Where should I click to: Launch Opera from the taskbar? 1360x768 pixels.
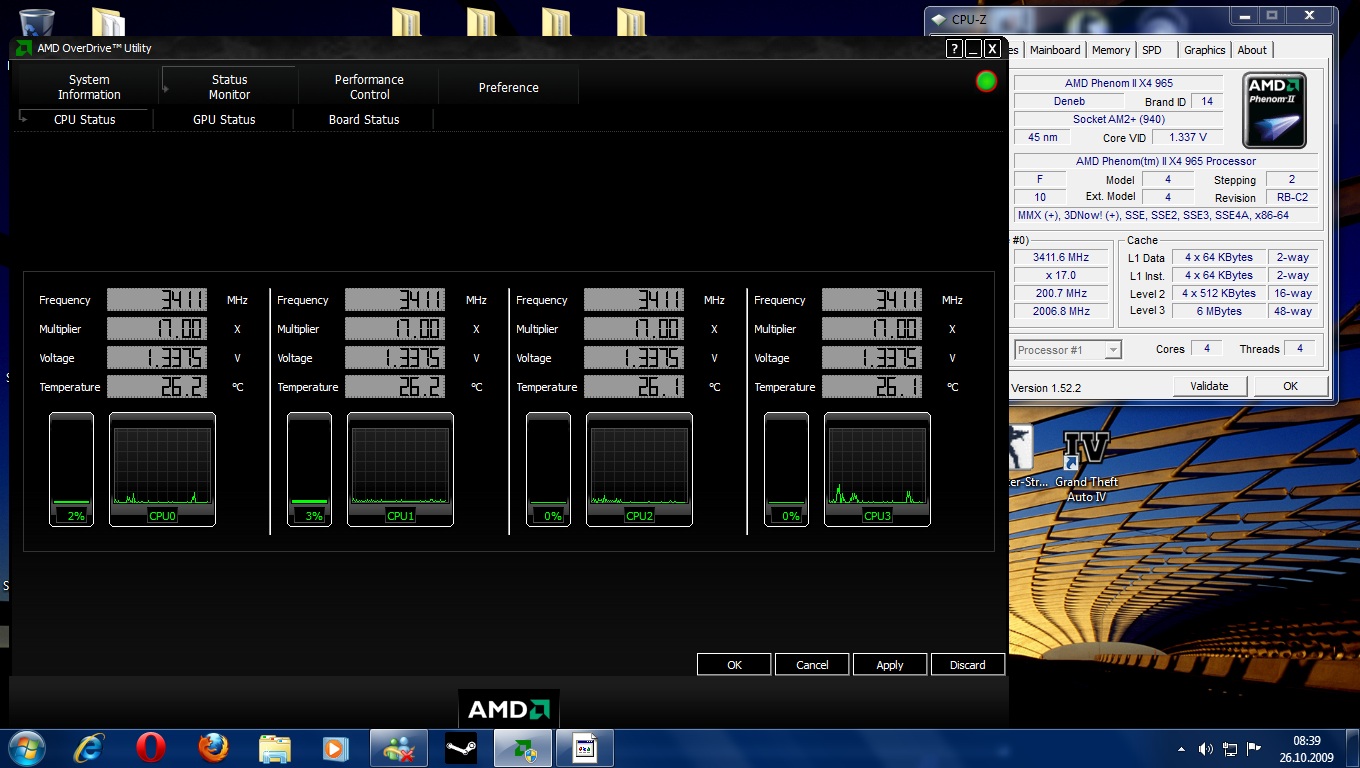[151, 748]
